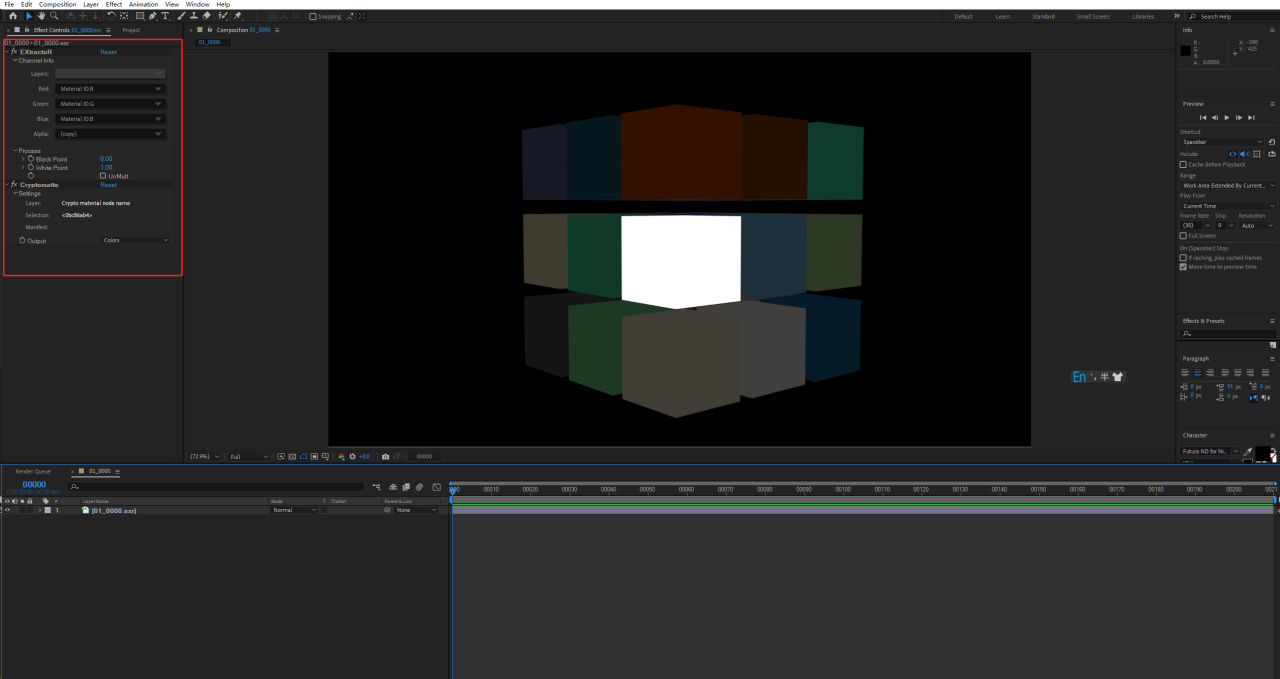Open the Red channel Material ID.R dropdown
The height and width of the screenshot is (679, 1280).
(x=110, y=89)
